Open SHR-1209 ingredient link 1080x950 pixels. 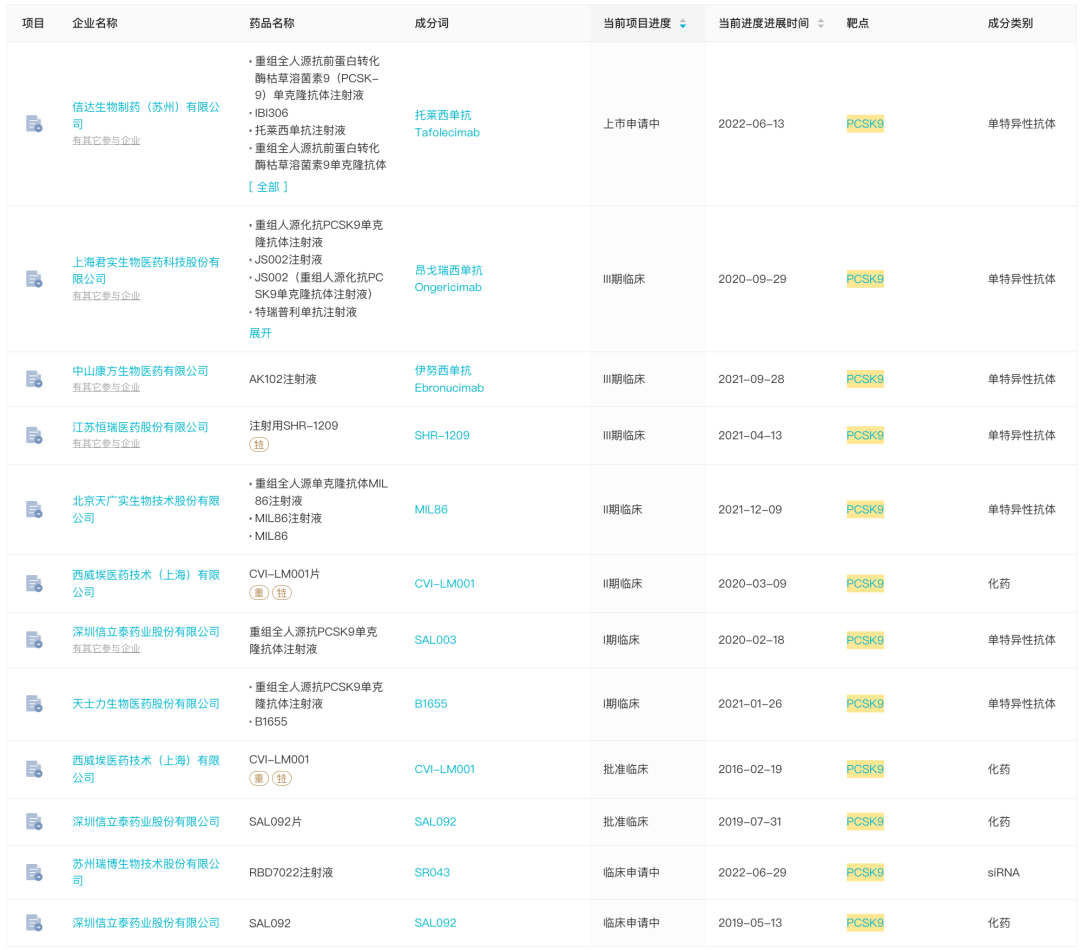click(442, 435)
